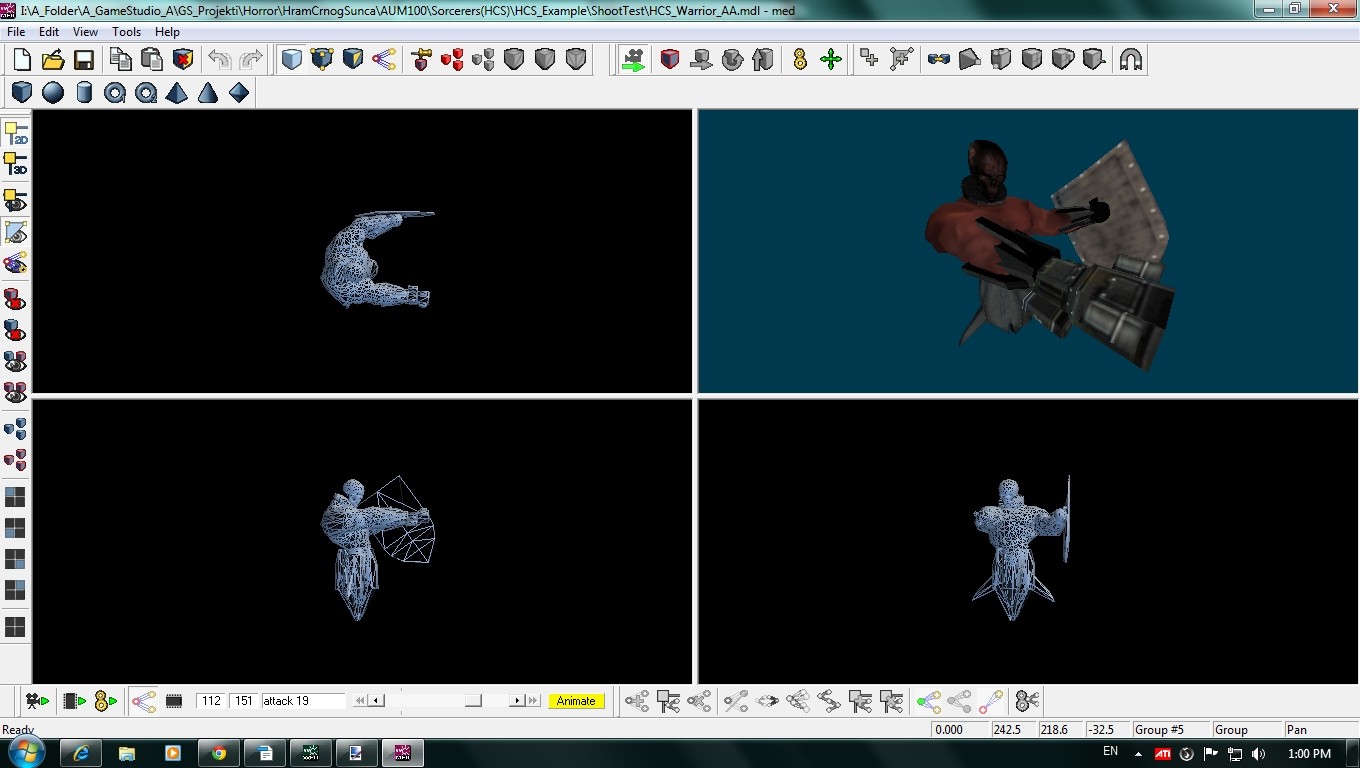1360x768 pixels.
Task: Click the 2D view mode icon
Action: [x=15, y=133]
